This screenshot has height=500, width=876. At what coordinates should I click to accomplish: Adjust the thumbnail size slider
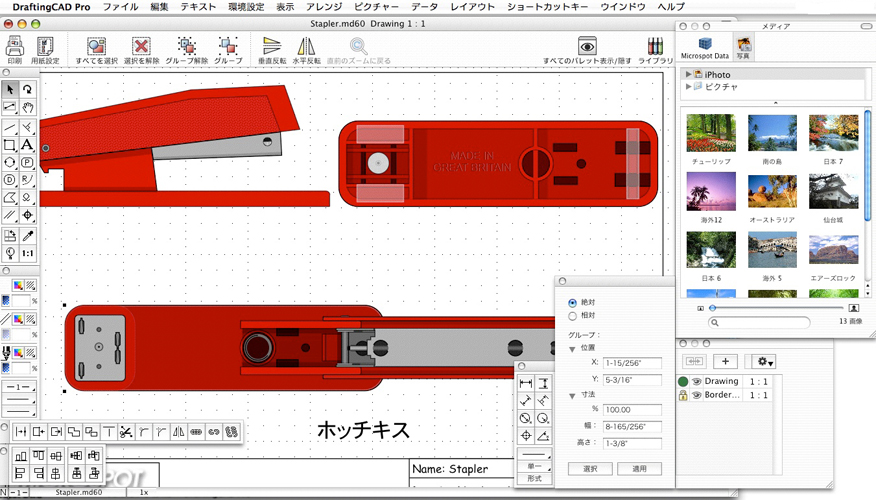[x=712, y=308]
